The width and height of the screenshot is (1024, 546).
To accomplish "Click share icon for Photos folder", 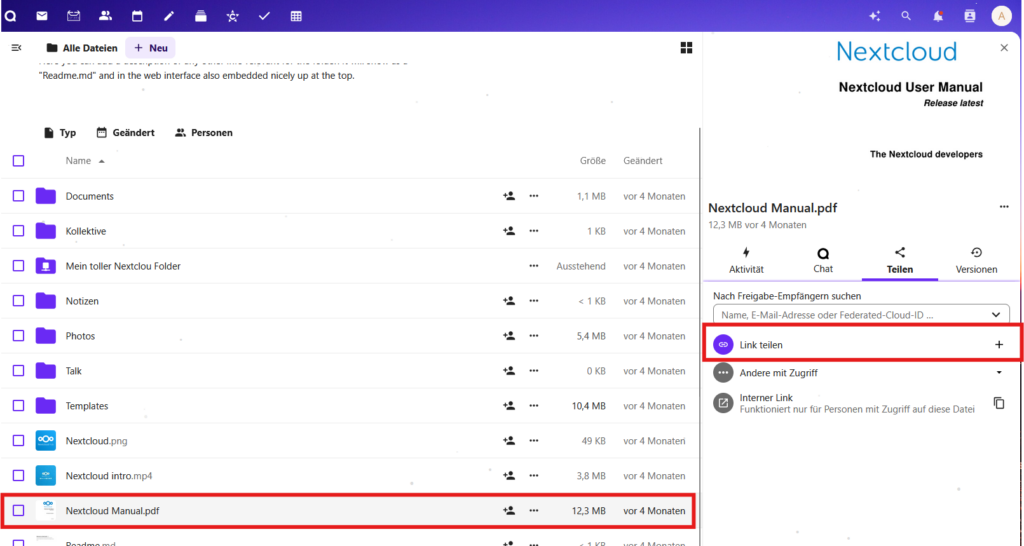I will (x=509, y=336).
